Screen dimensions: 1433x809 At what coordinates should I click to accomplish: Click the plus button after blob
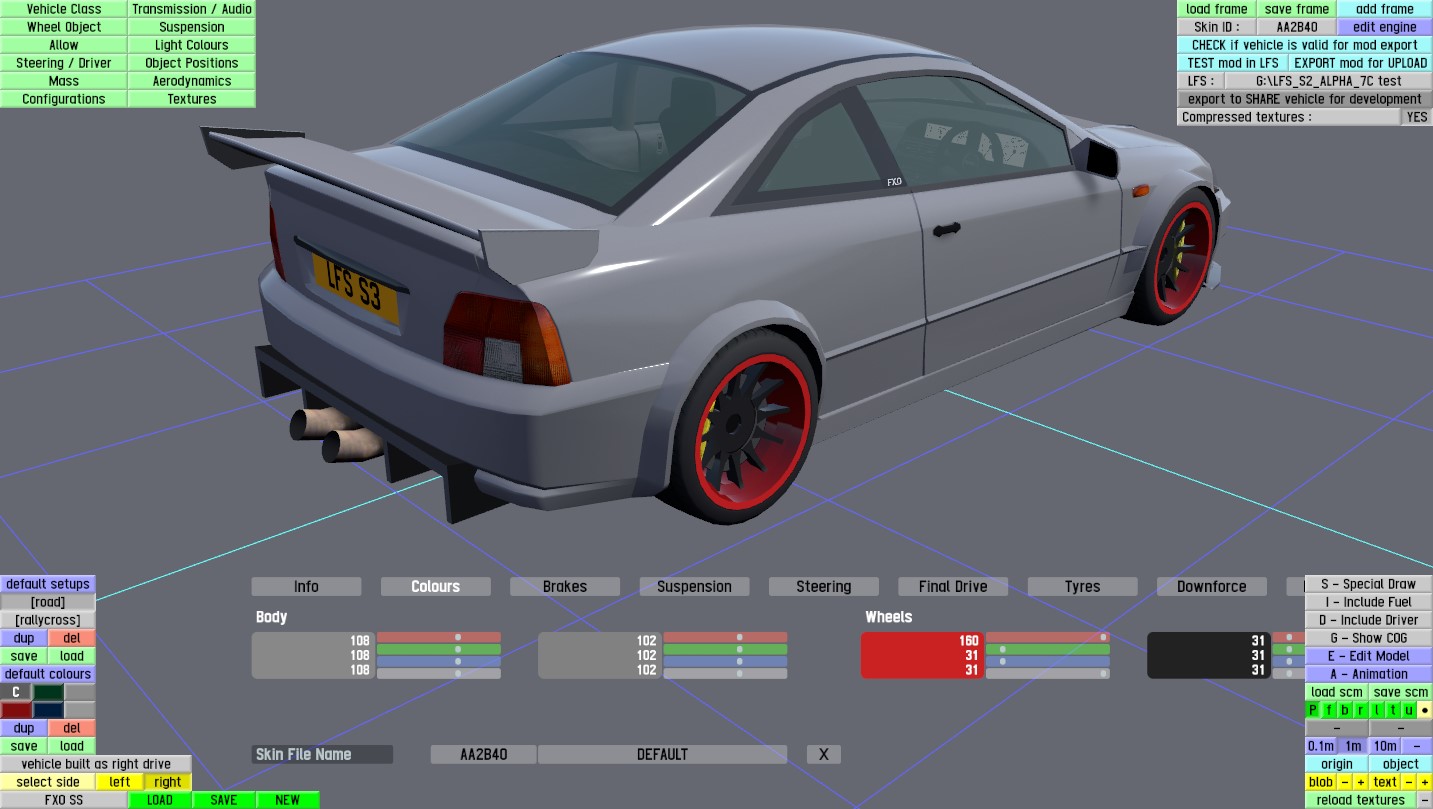coord(1361,782)
